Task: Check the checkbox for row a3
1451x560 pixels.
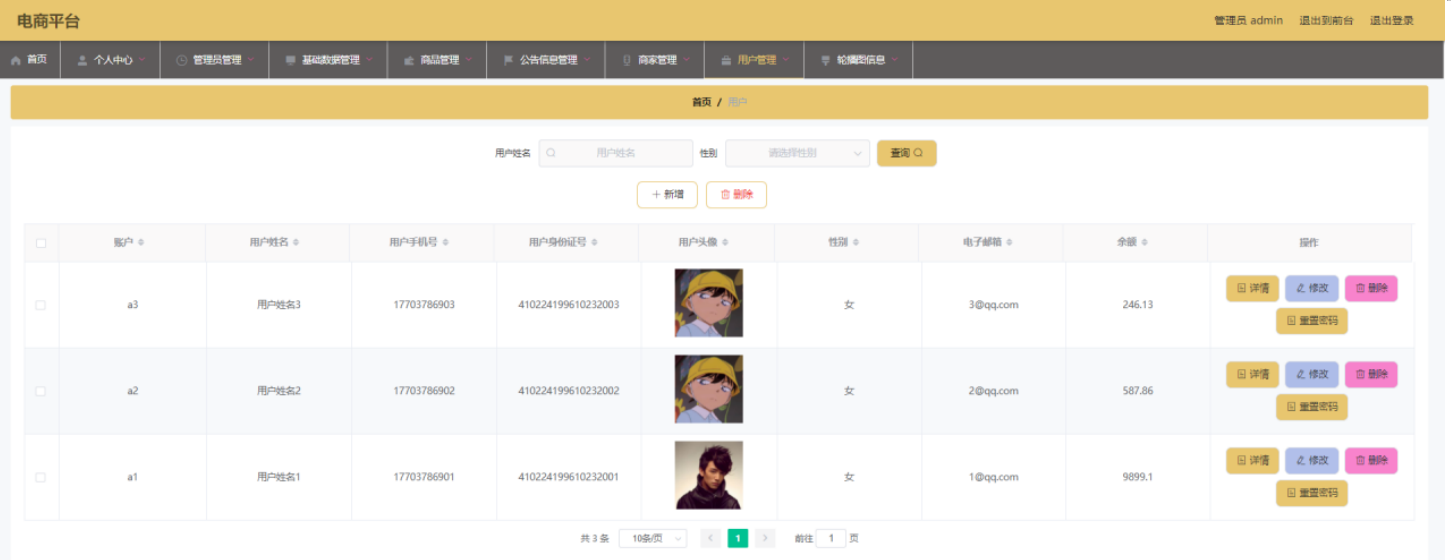Action: click(41, 305)
